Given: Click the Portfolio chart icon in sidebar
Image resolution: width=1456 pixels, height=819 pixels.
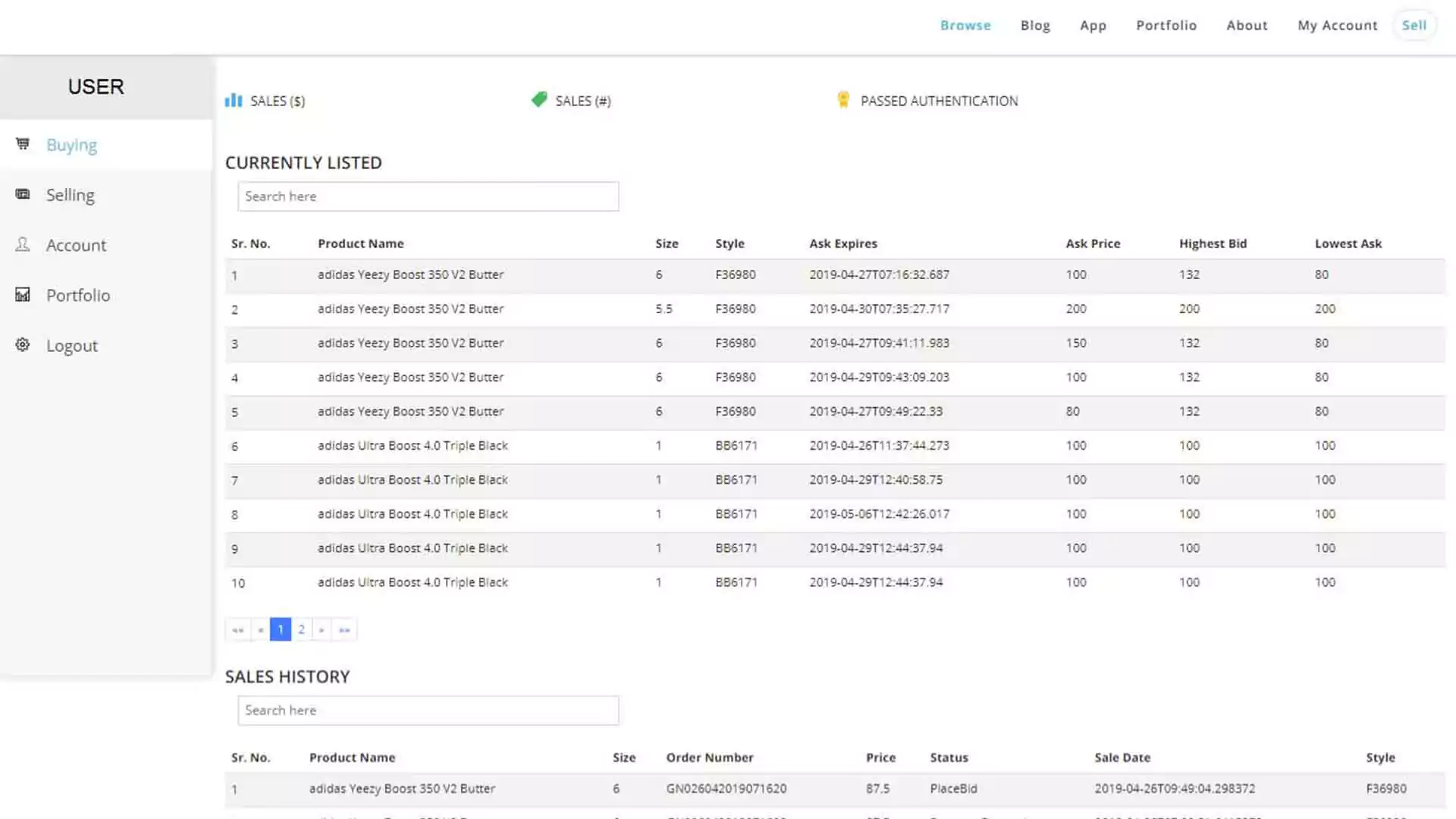Looking at the screenshot, I should pyautogui.click(x=23, y=294).
